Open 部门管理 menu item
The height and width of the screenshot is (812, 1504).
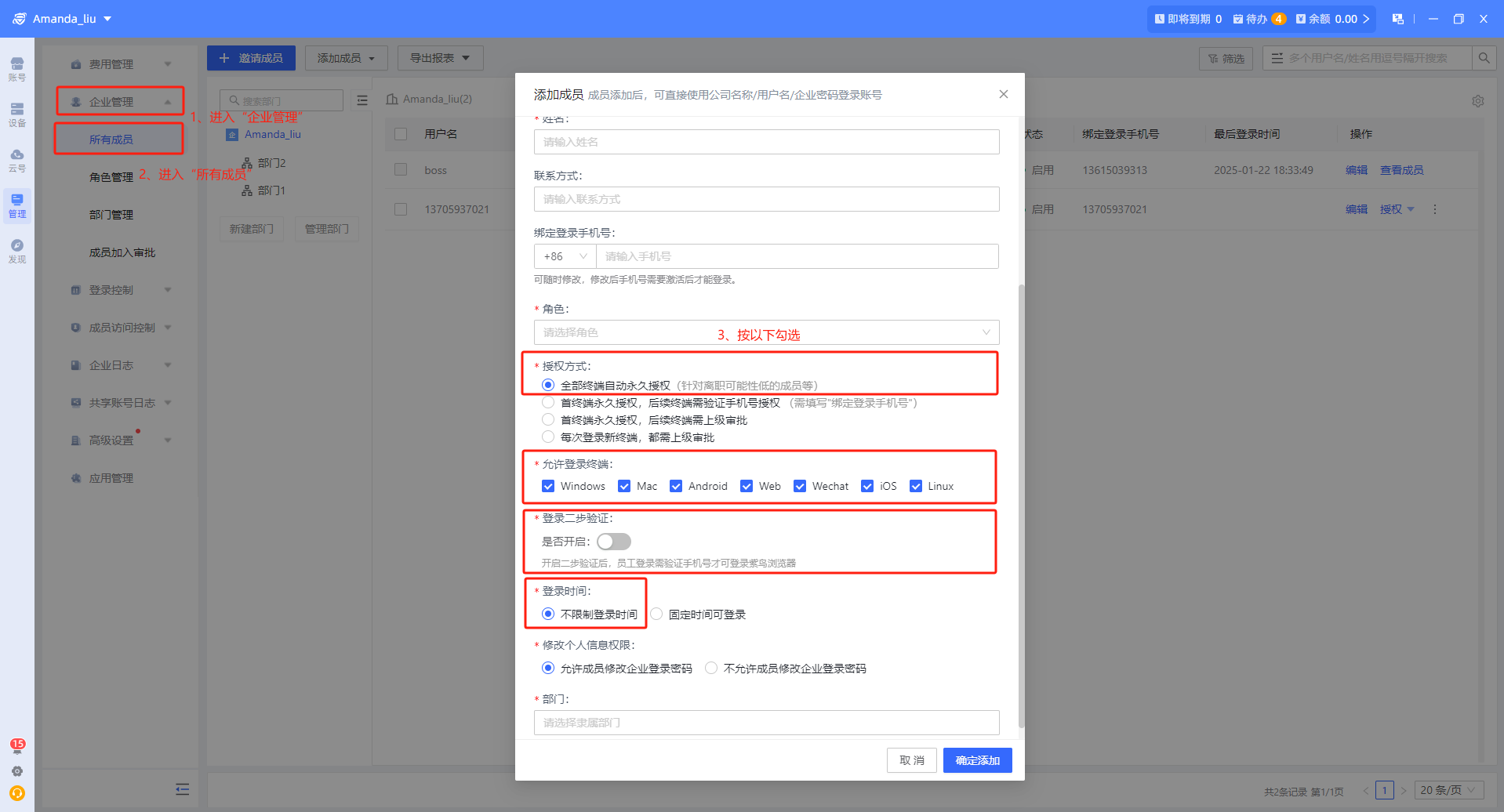(x=111, y=215)
